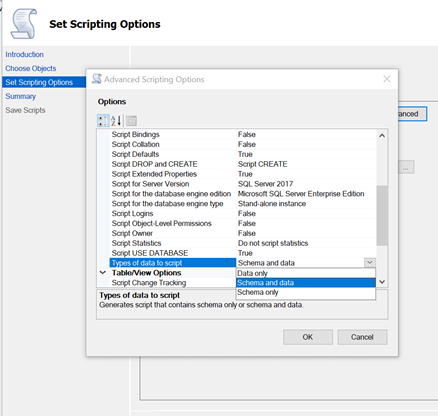
Task: Select Script for the database engine type
Action: [243, 204]
